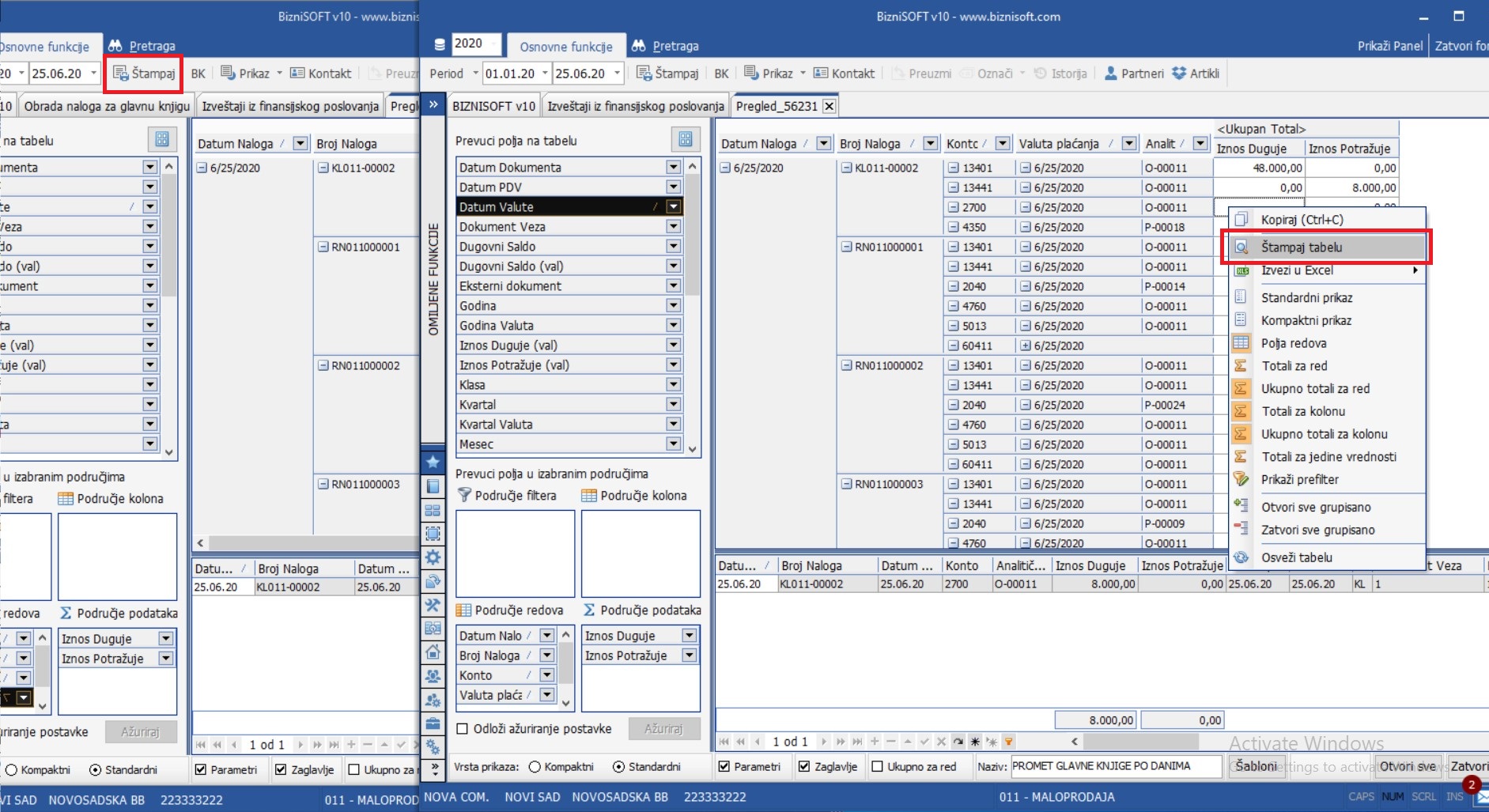Click the orange filter icon in right navigator

coord(1008,742)
